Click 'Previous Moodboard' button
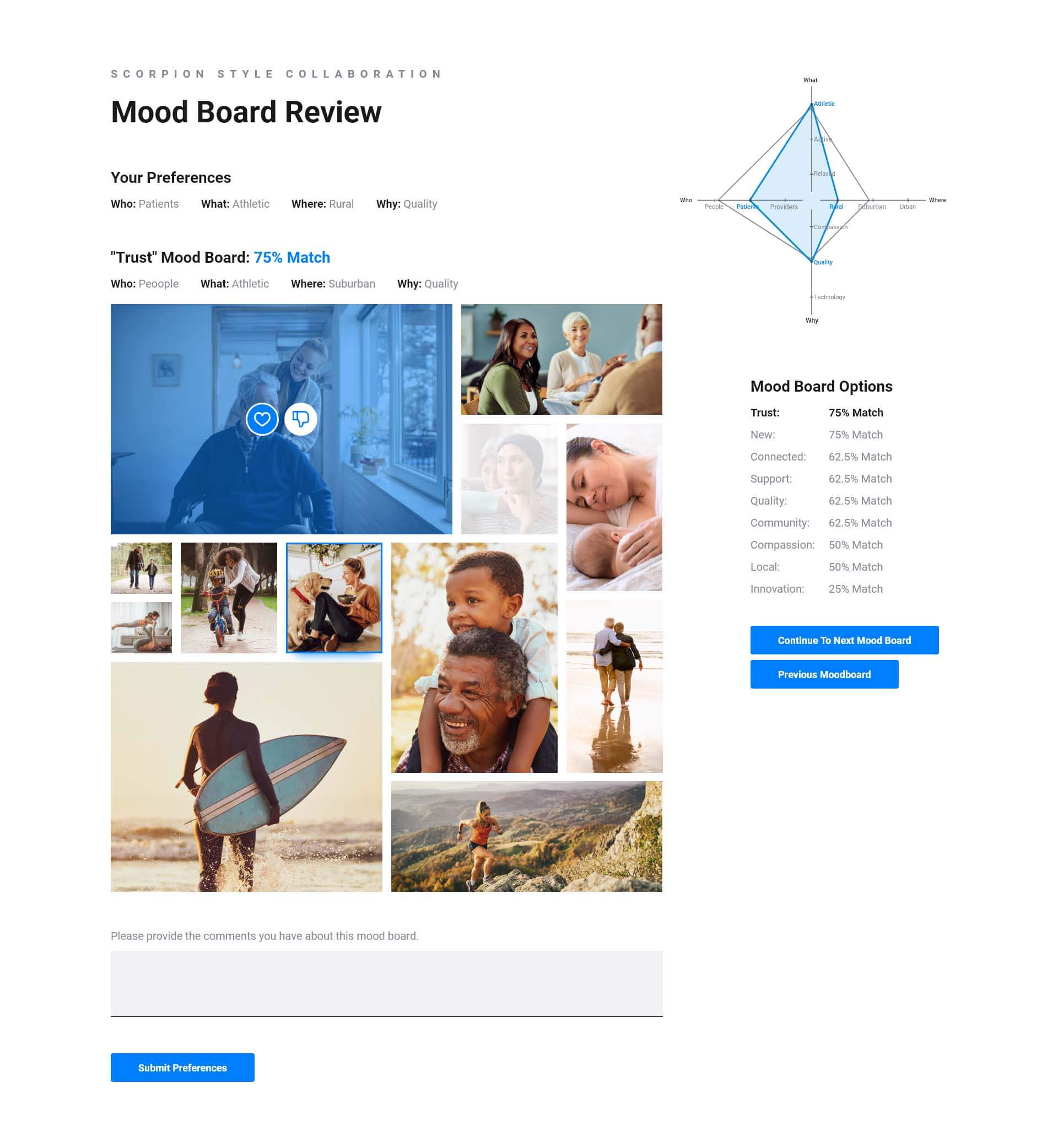1058x1148 pixels. (x=824, y=674)
